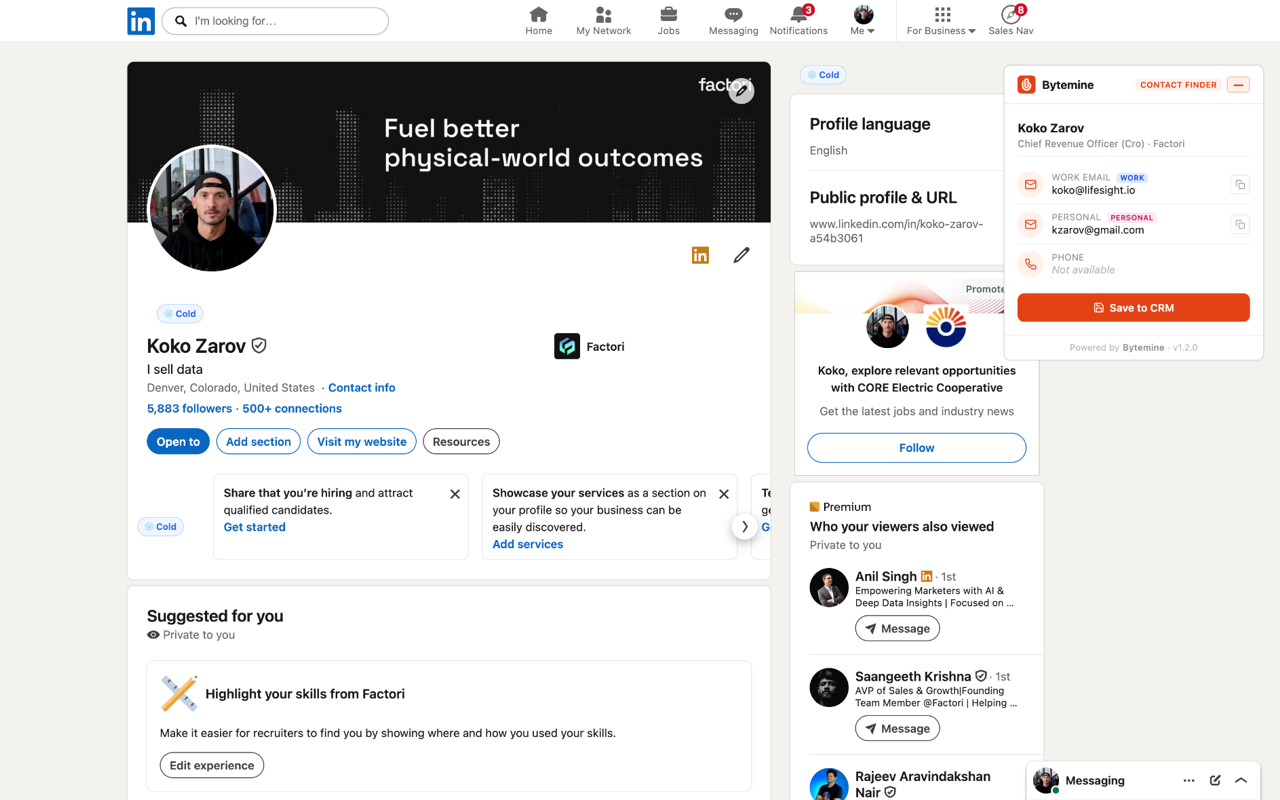
Task: Click the work email envelope icon
Action: tap(1030, 184)
